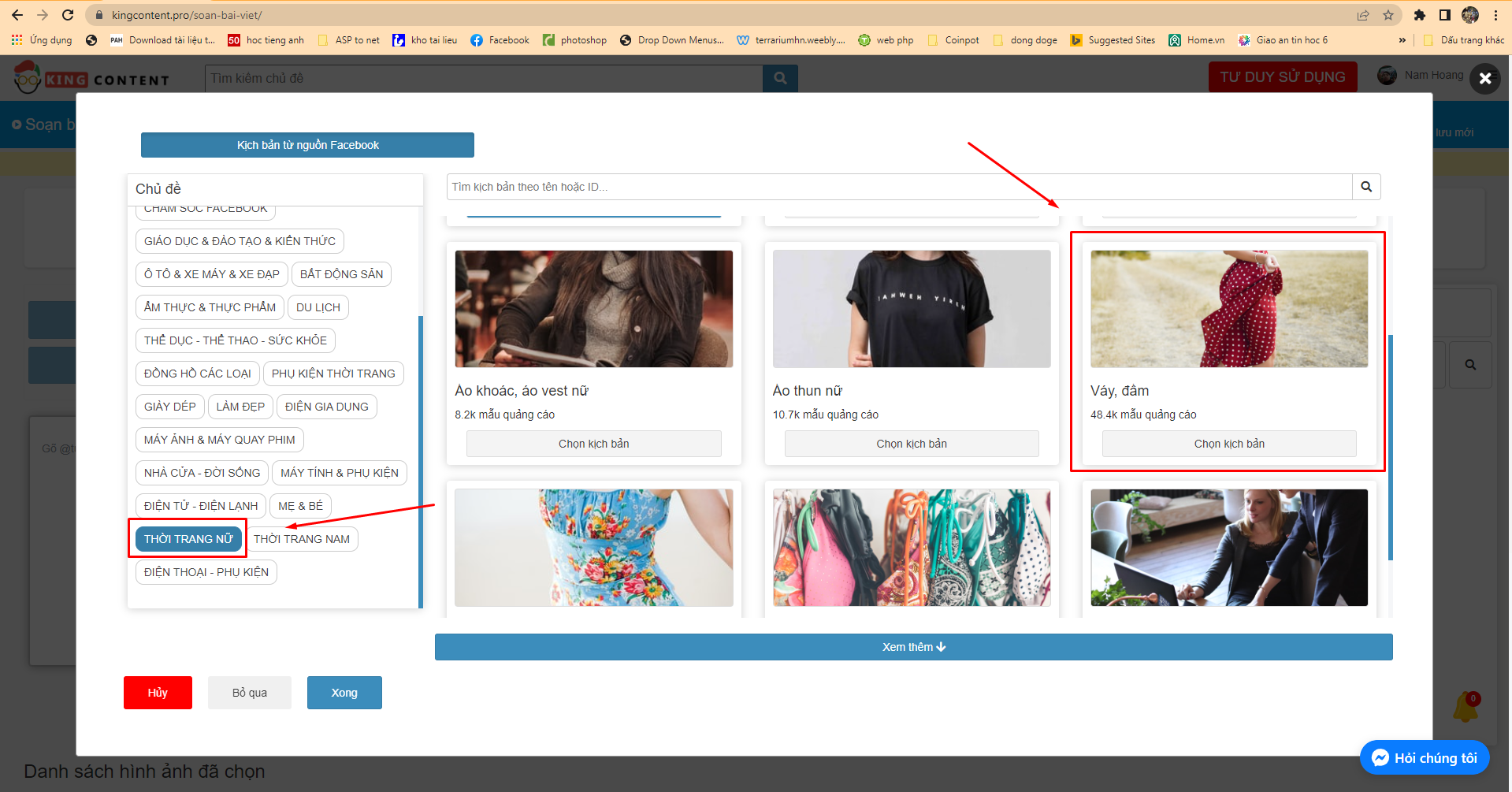Click the Nam Hoang user avatar

pyautogui.click(x=1387, y=76)
